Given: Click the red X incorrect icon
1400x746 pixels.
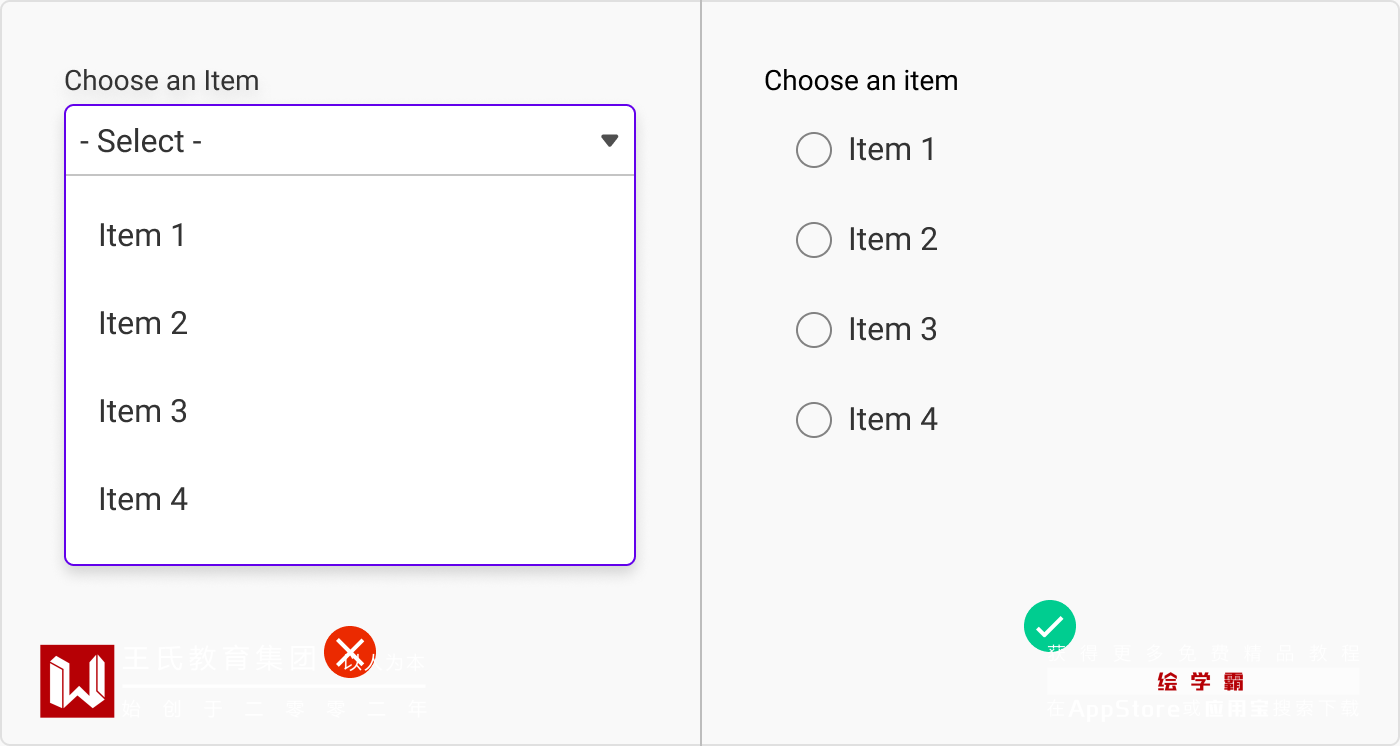Looking at the screenshot, I should tap(350, 652).
